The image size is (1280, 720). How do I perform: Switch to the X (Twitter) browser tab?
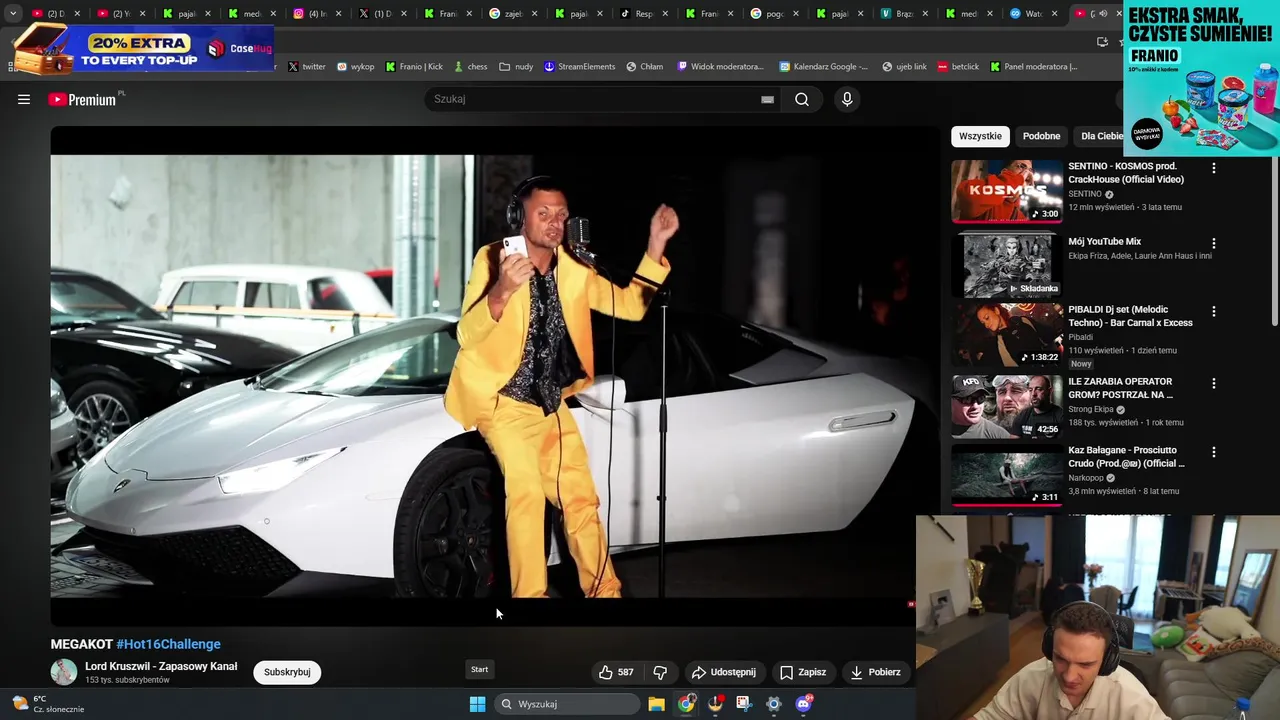pos(383,14)
